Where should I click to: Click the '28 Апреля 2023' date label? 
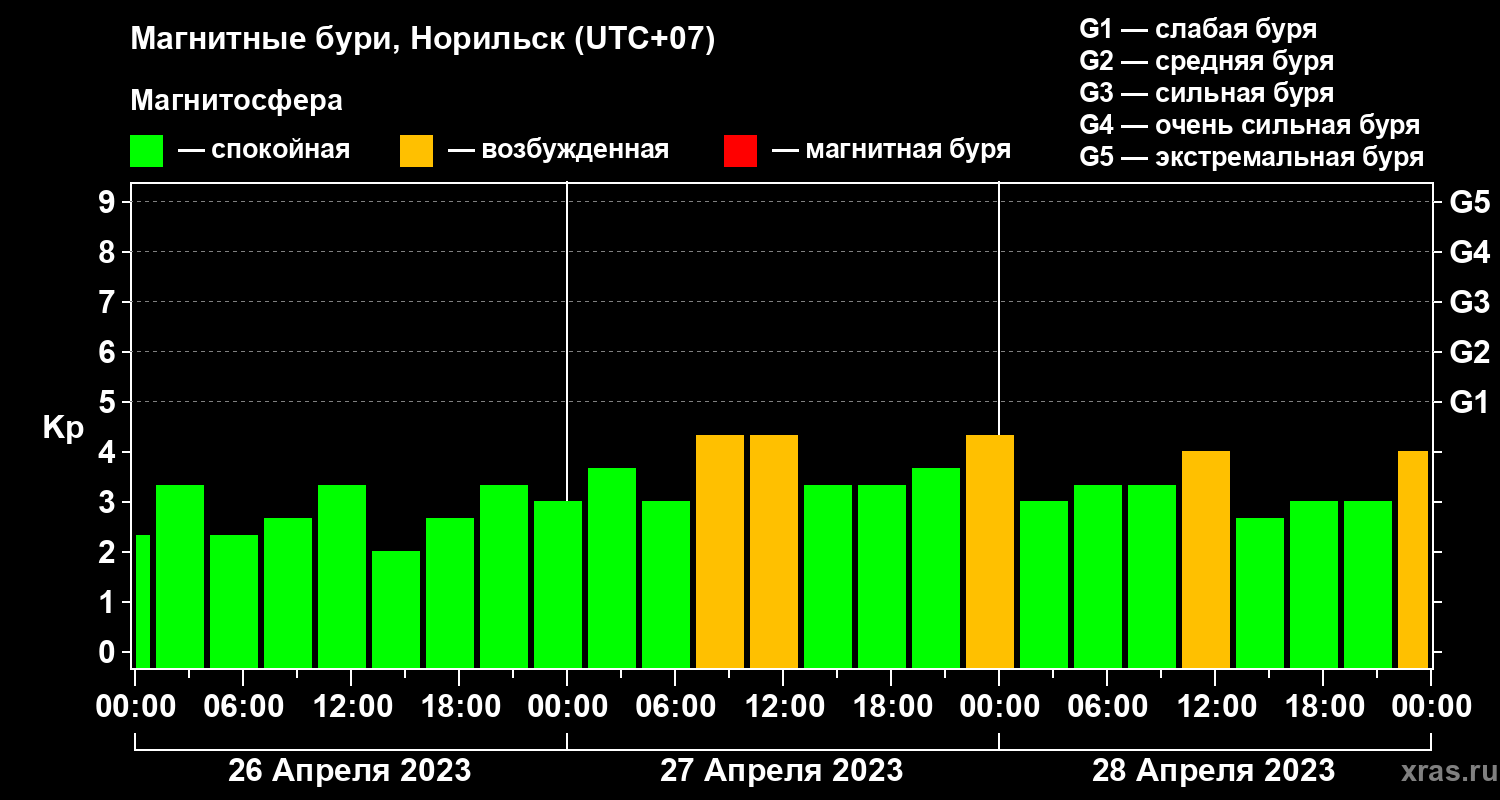pos(1214,771)
